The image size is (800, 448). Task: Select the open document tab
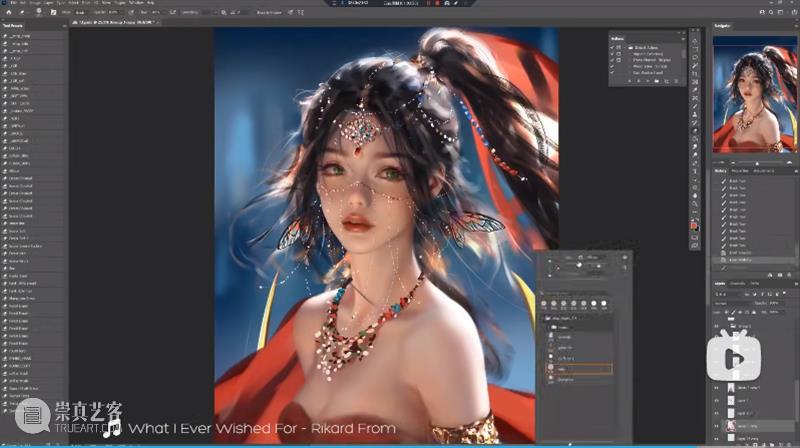coord(116,22)
